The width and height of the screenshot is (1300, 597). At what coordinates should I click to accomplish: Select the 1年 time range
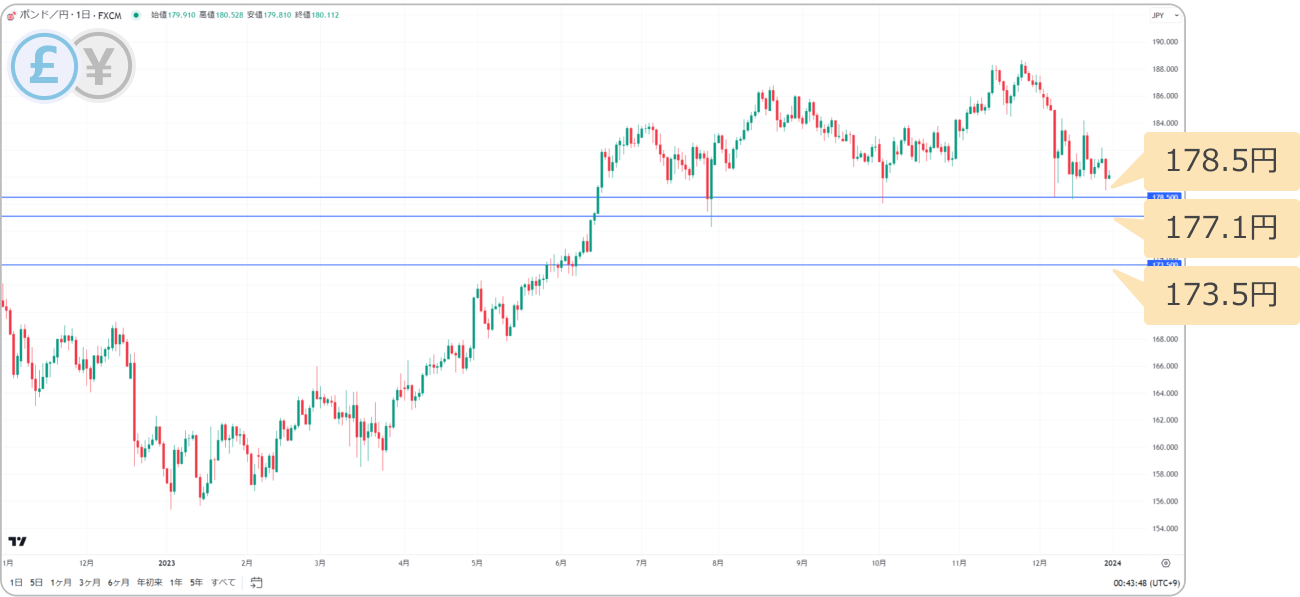click(x=176, y=582)
